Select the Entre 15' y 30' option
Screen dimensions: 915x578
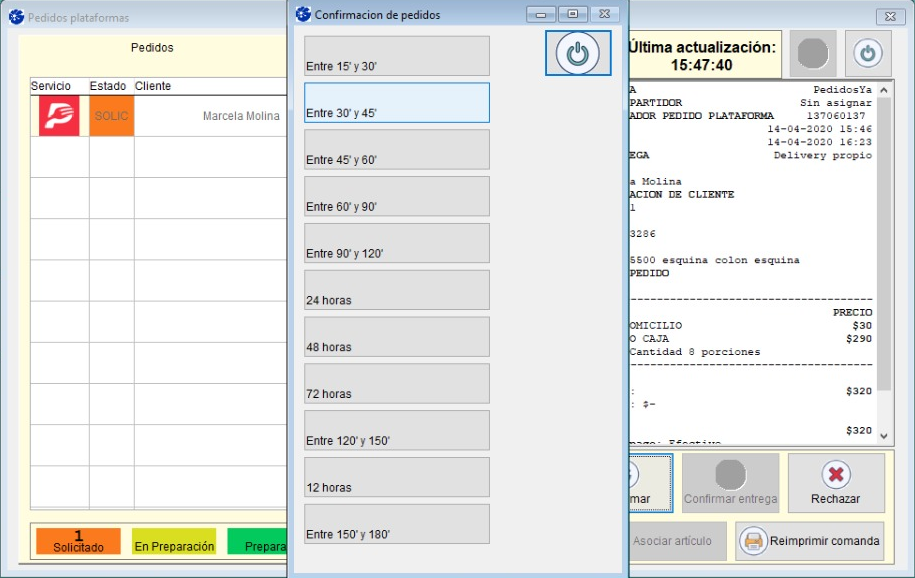[x=397, y=56]
